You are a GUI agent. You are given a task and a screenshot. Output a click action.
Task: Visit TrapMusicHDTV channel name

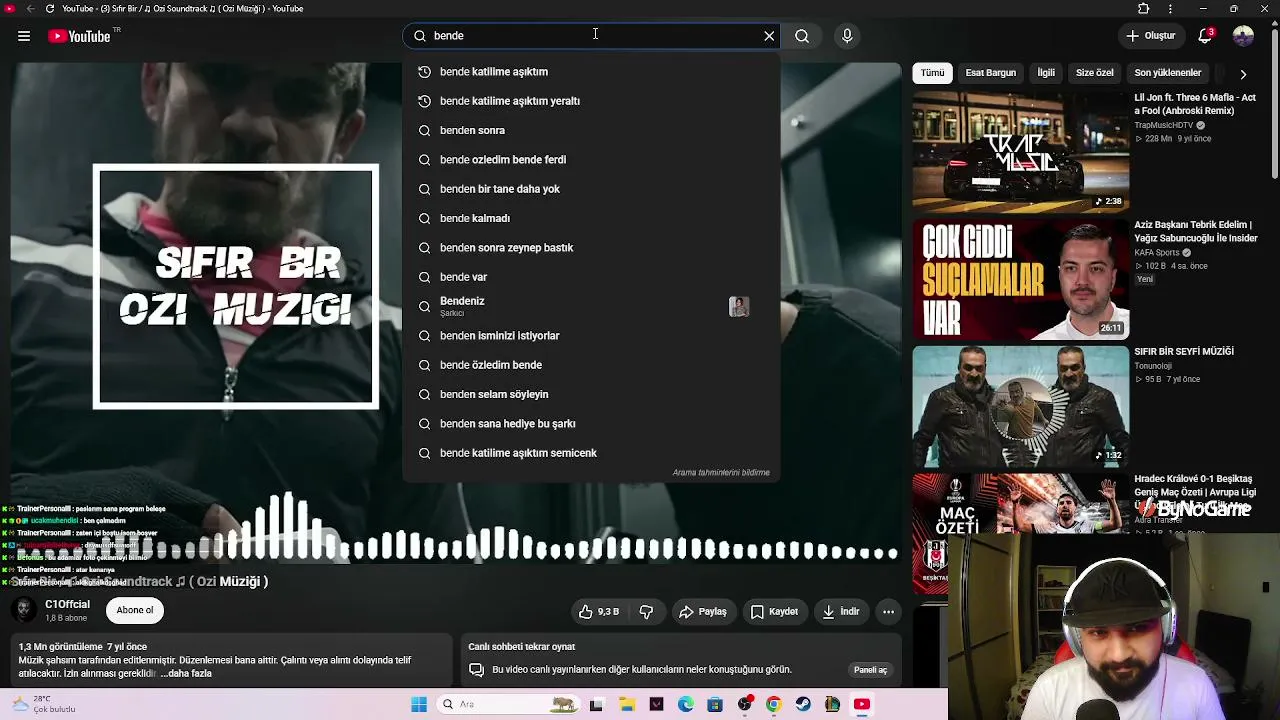click(1164, 126)
